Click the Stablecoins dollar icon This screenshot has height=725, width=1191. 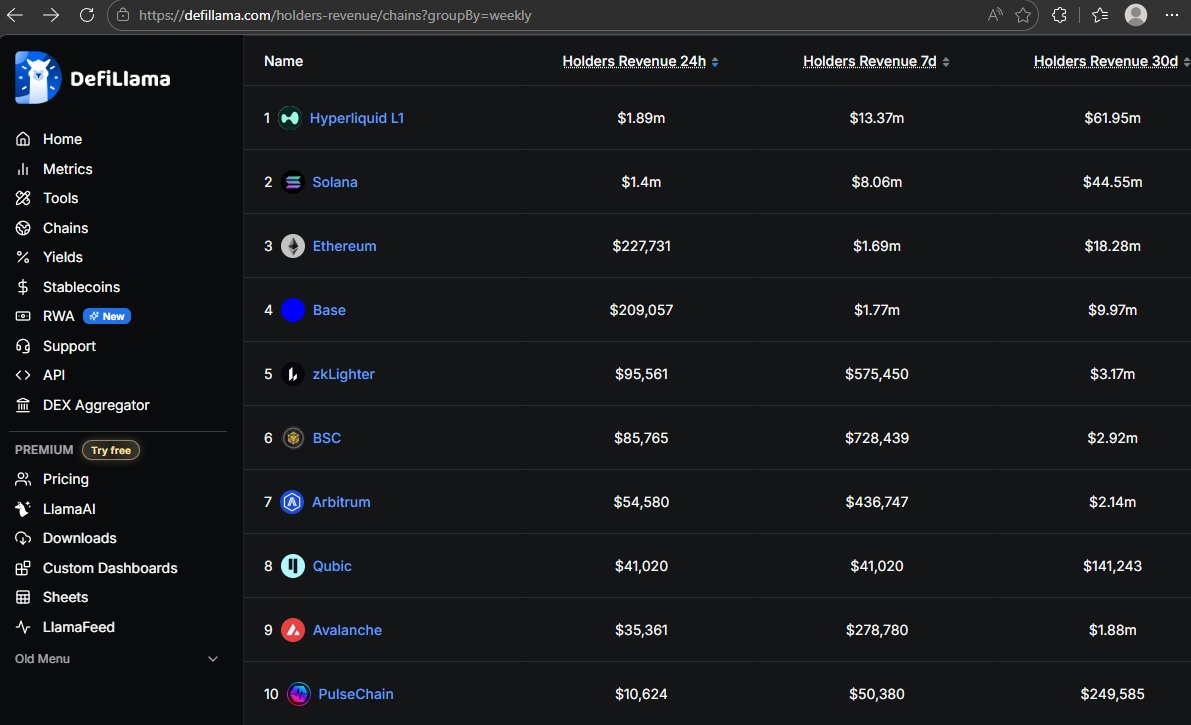23,287
